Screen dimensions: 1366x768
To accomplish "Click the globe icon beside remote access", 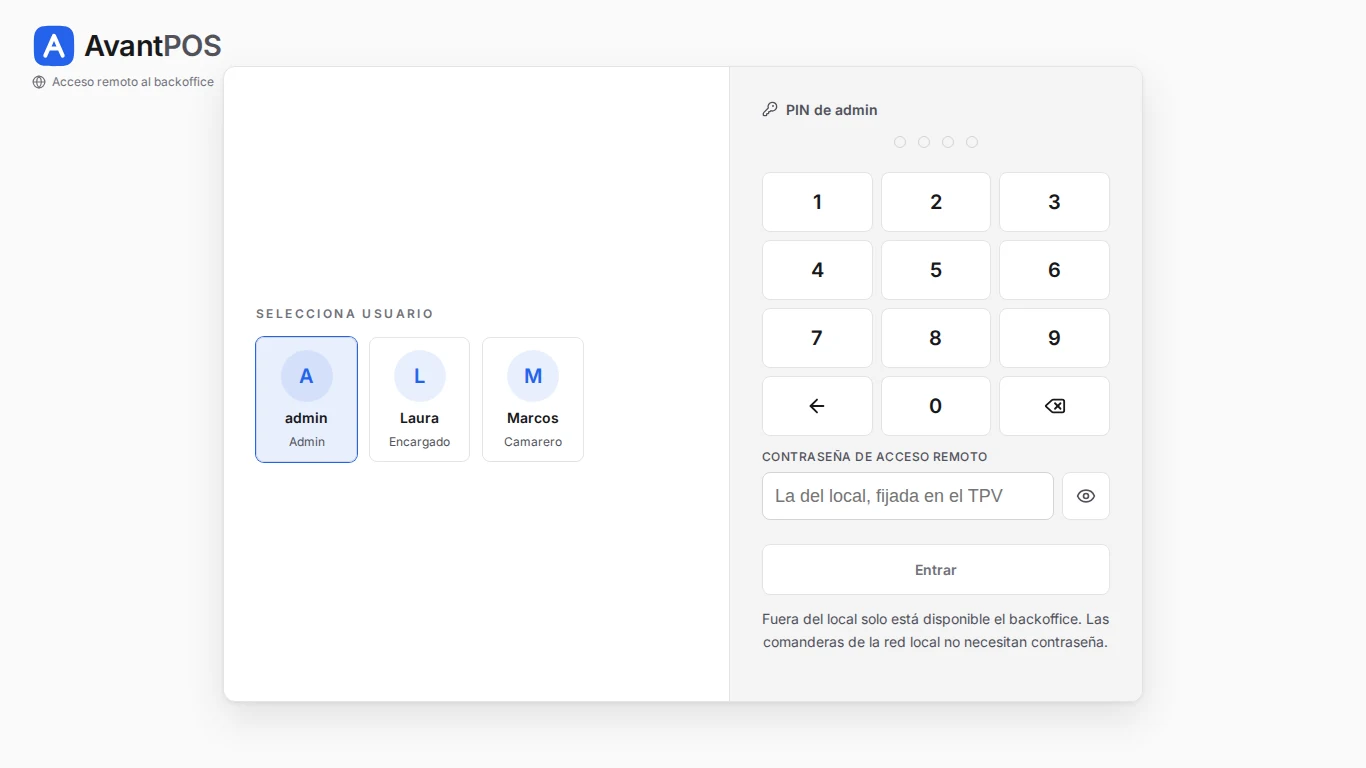I will click(39, 82).
